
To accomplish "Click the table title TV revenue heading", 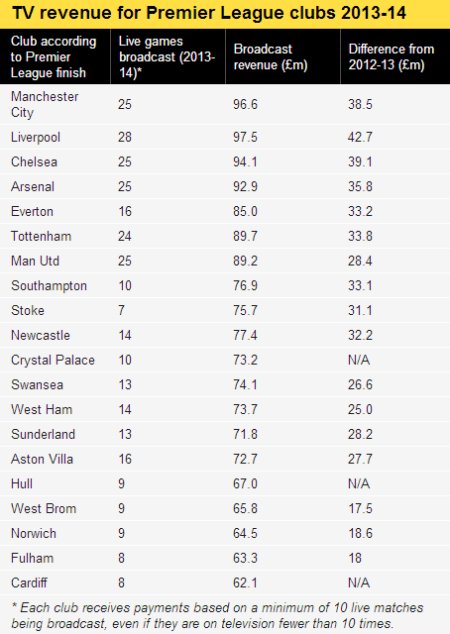I will pyautogui.click(x=209, y=13).
